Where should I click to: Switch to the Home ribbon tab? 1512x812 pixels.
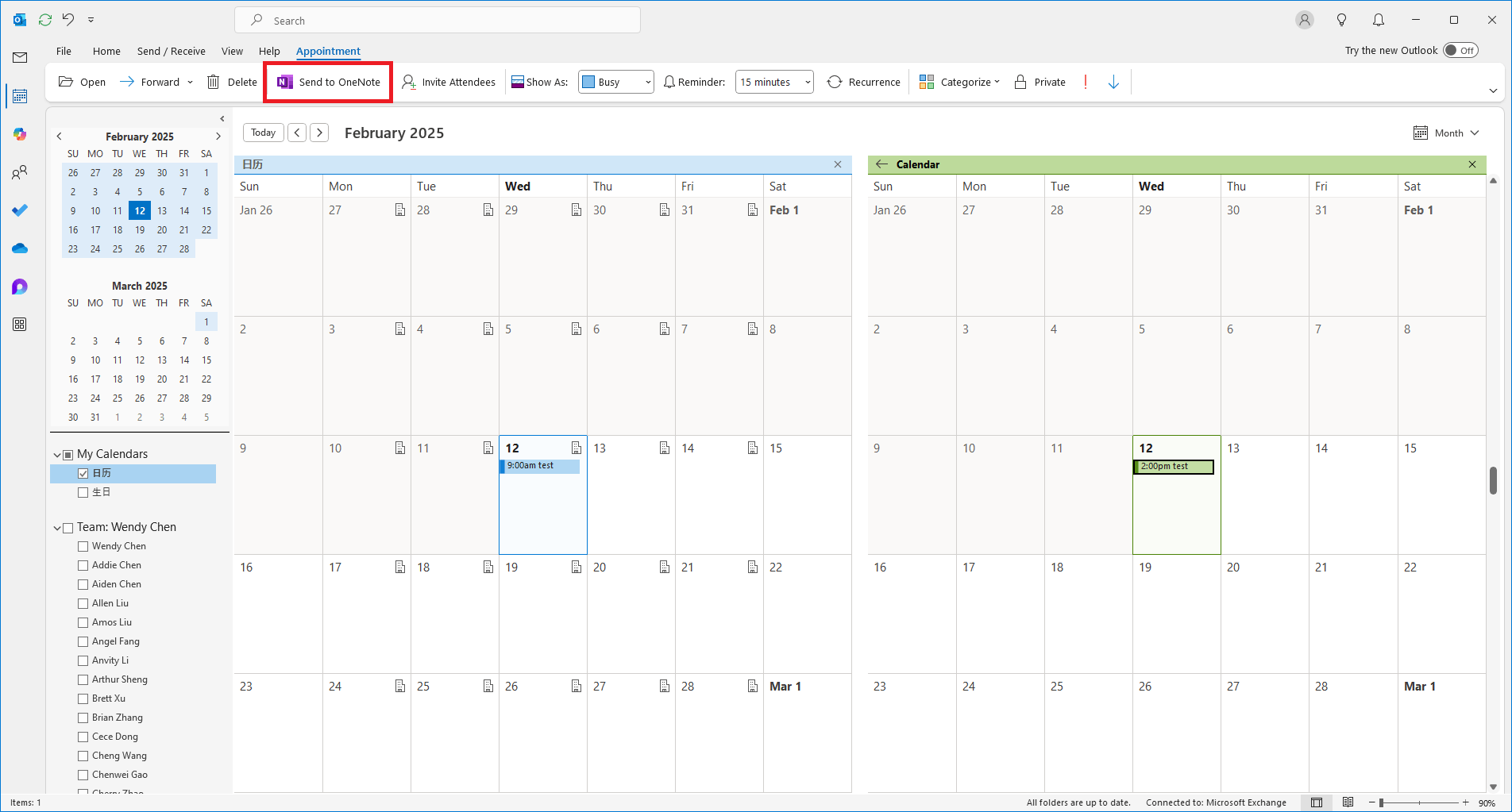pos(106,51)
